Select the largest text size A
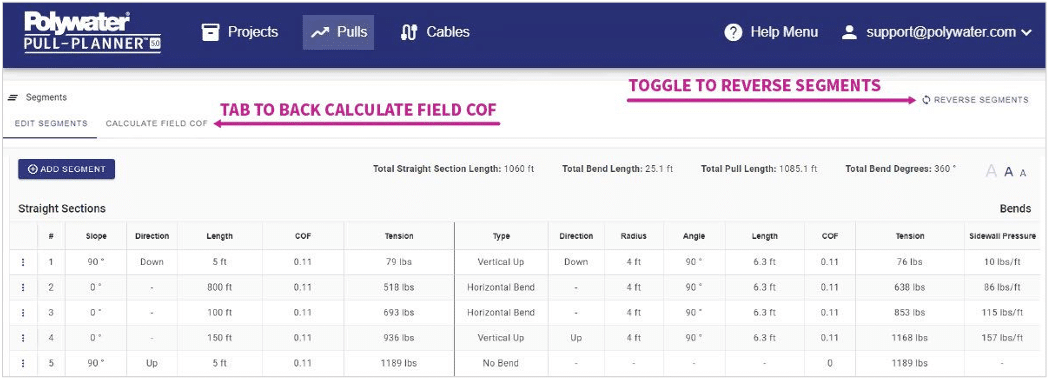 point(991,171)
